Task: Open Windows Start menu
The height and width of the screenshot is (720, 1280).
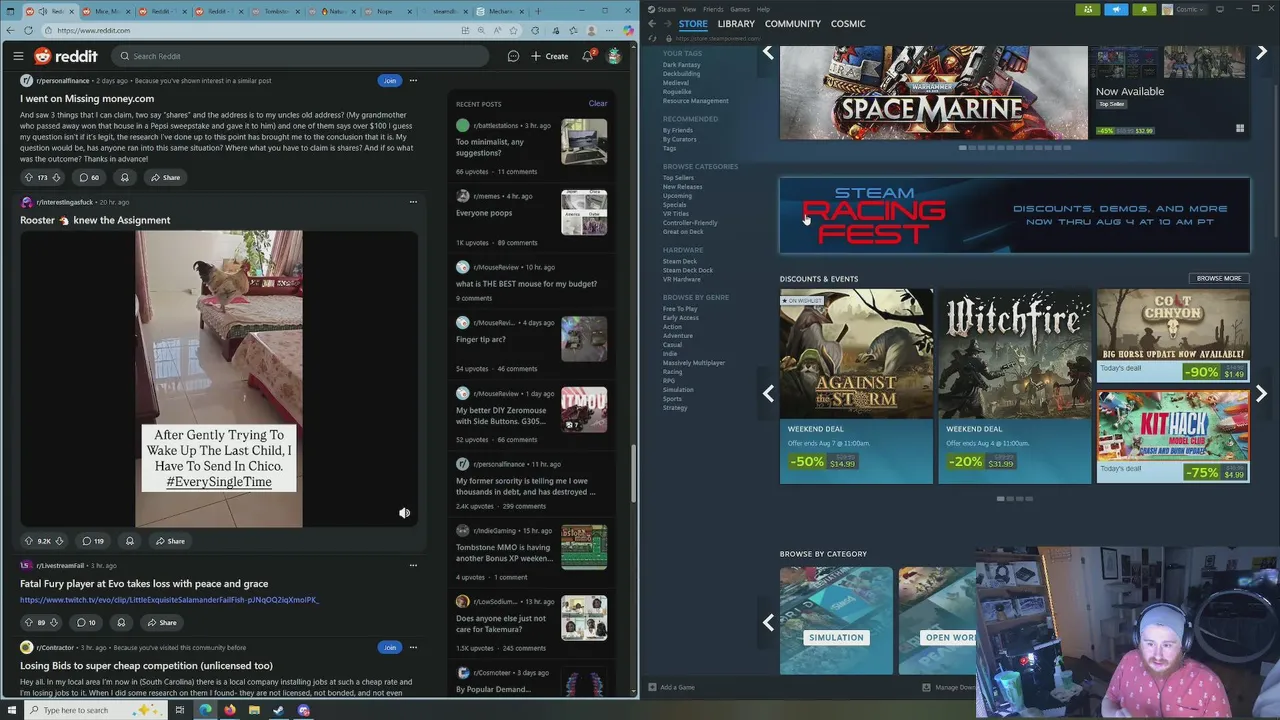Action: pos(10,710)
